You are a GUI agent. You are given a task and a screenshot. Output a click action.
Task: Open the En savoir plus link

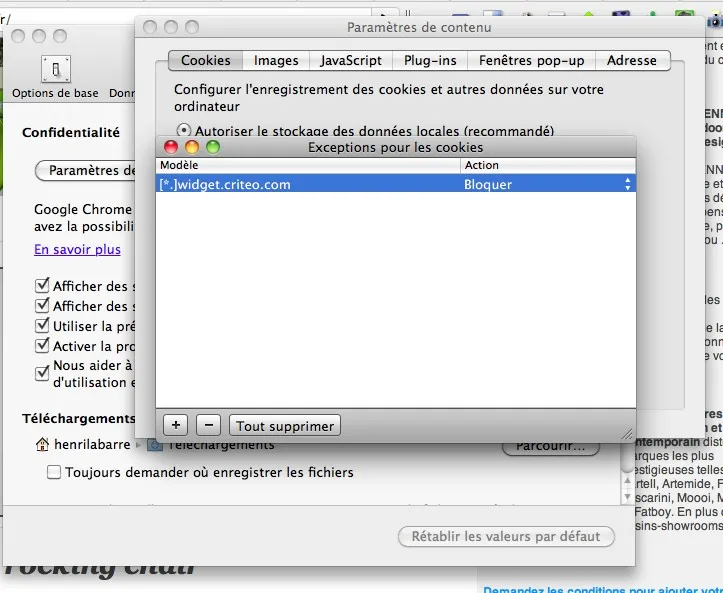(x=77, y=249)
